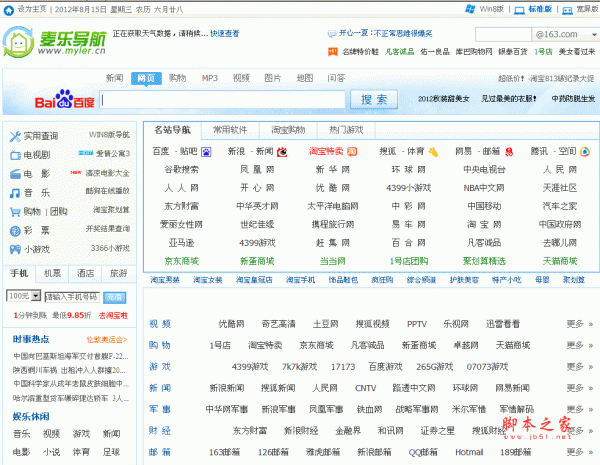Open the 旅游 tab
This screenshot has width=600, height=465.
coord(118,273)
